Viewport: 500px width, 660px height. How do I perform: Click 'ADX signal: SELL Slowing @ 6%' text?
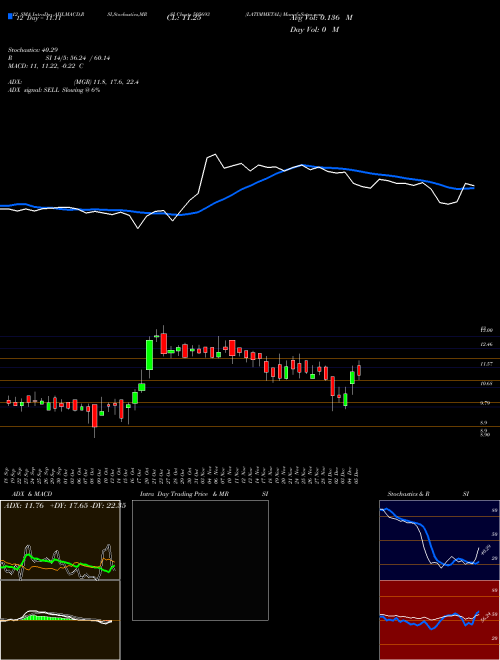54,90
